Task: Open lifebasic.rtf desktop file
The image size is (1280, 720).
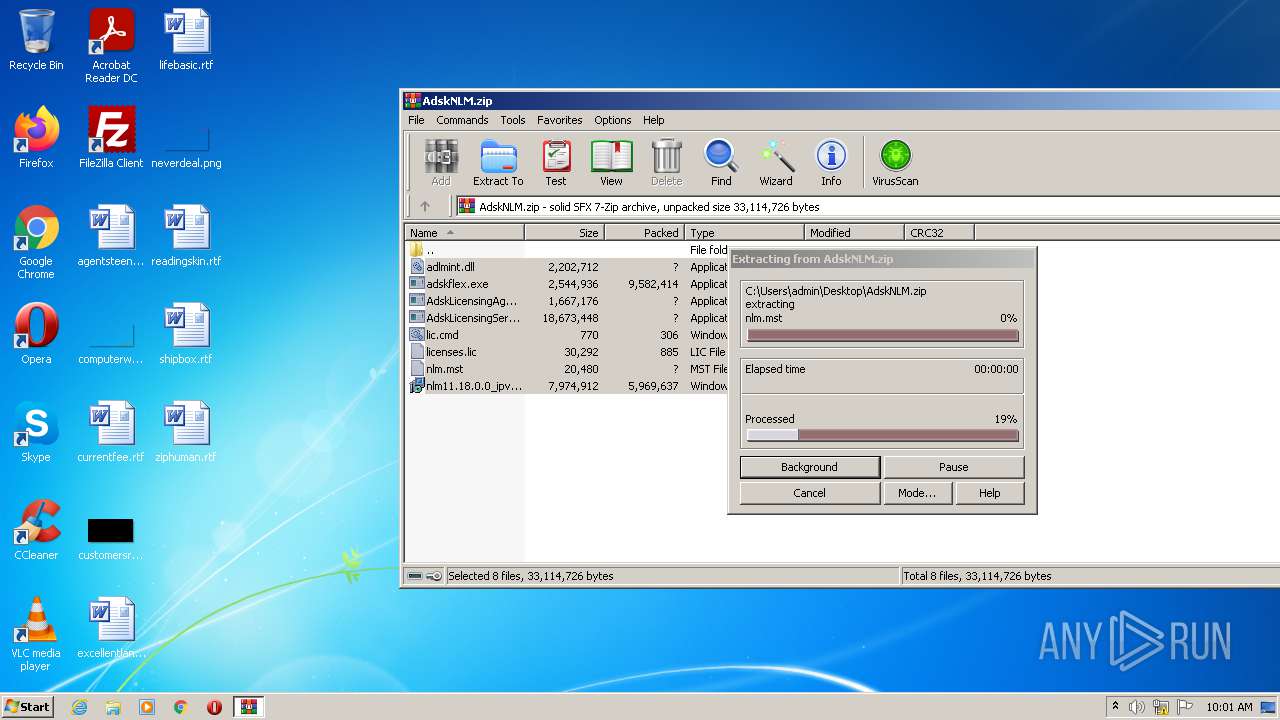Action: click(186, 40)
